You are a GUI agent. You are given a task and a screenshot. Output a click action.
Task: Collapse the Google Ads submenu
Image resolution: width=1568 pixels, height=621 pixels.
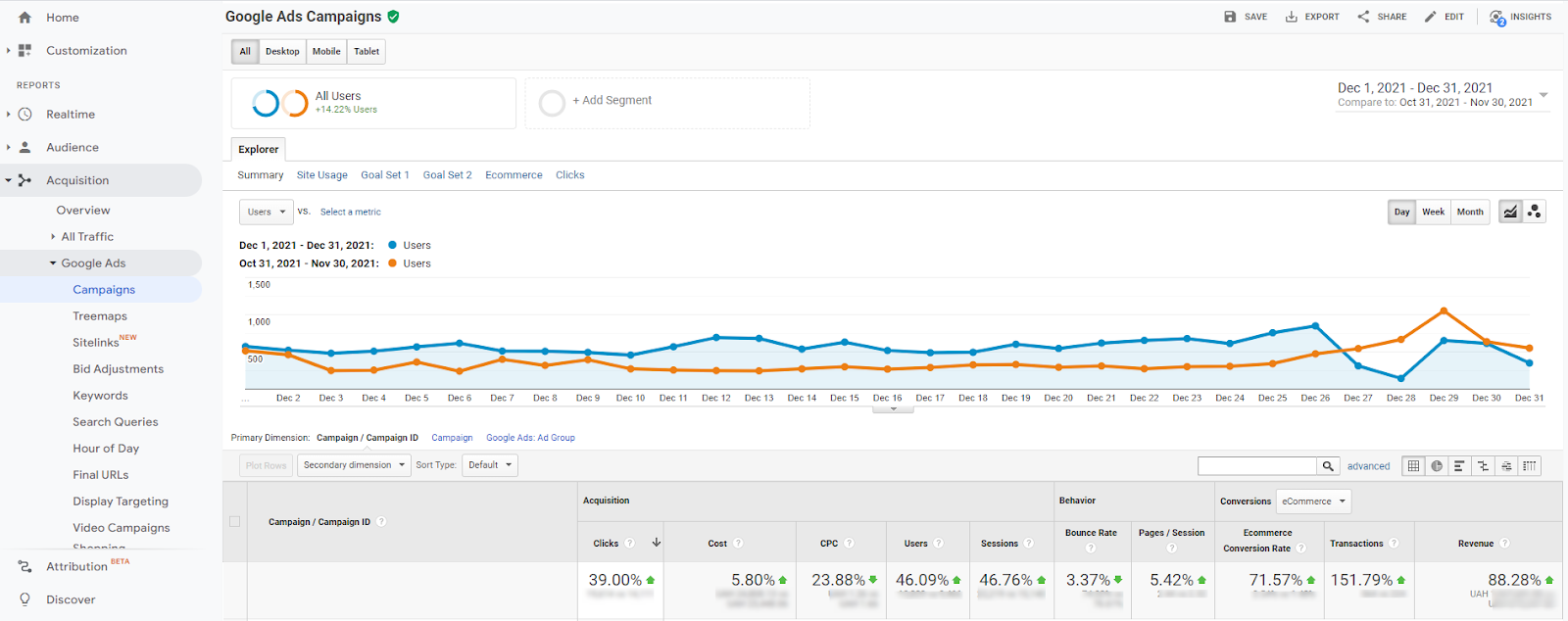pos(53,263)
